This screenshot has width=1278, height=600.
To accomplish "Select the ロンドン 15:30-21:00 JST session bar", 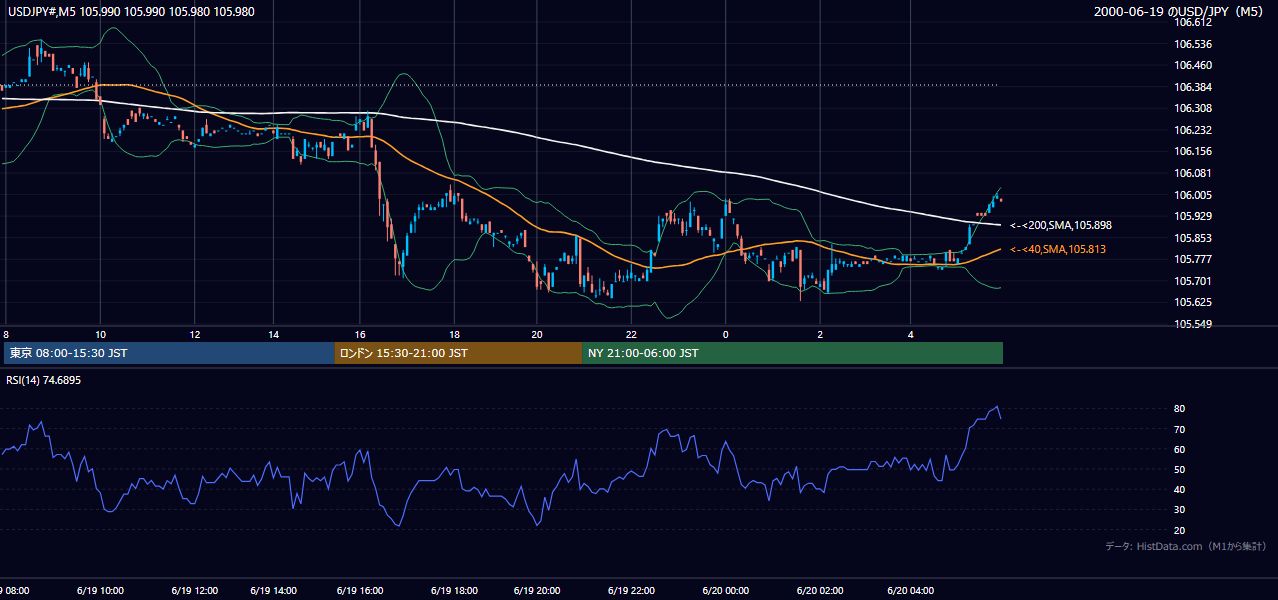I will 457,353.
